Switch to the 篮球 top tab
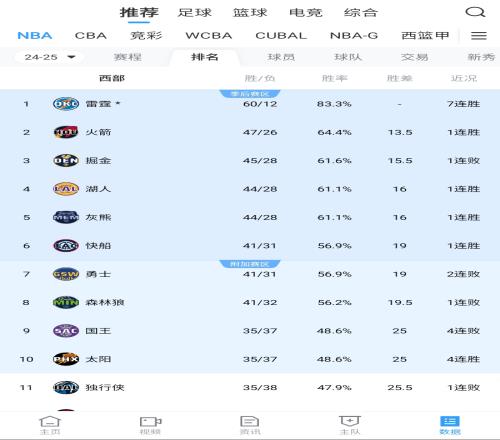The image size is (500, 440). pyautogui.click(x=250, y=13)
